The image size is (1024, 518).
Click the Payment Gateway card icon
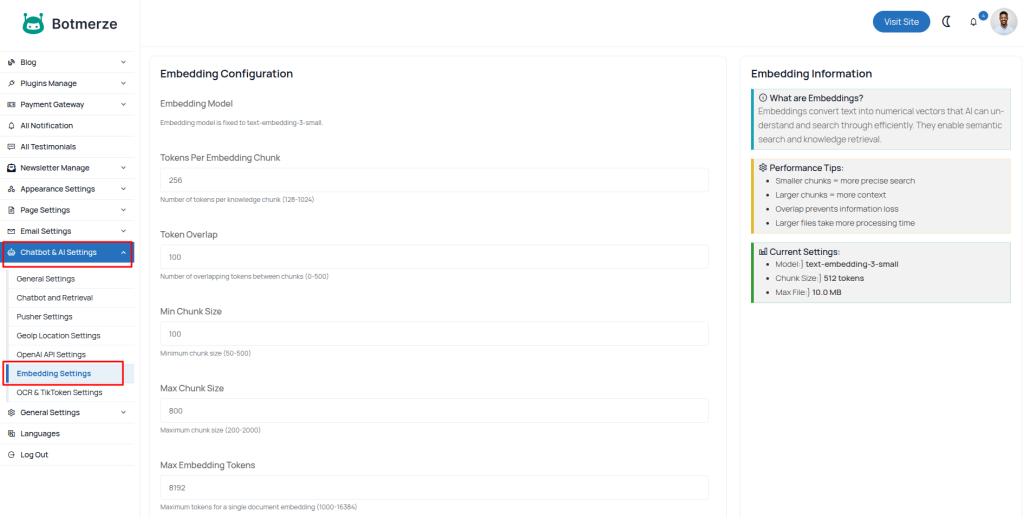coord(11,104)
